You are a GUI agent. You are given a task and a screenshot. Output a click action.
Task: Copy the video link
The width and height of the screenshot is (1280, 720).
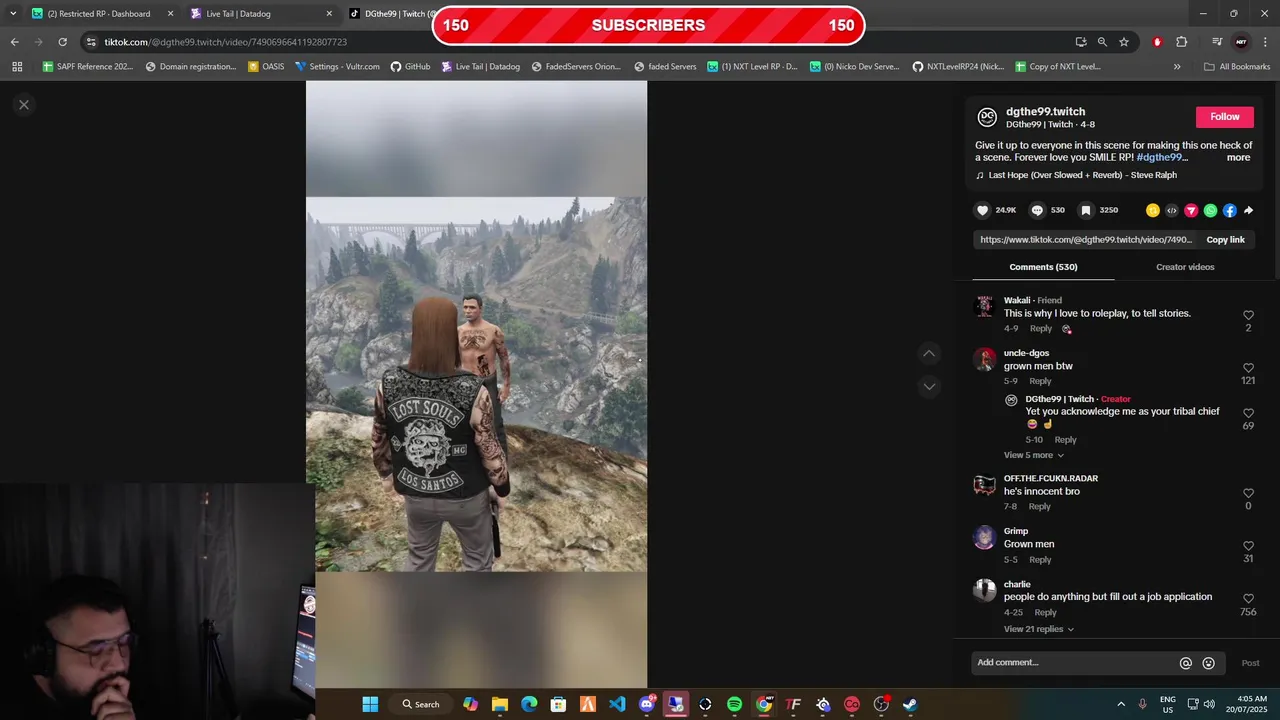pyautogui.click(x=1225, y=240)
